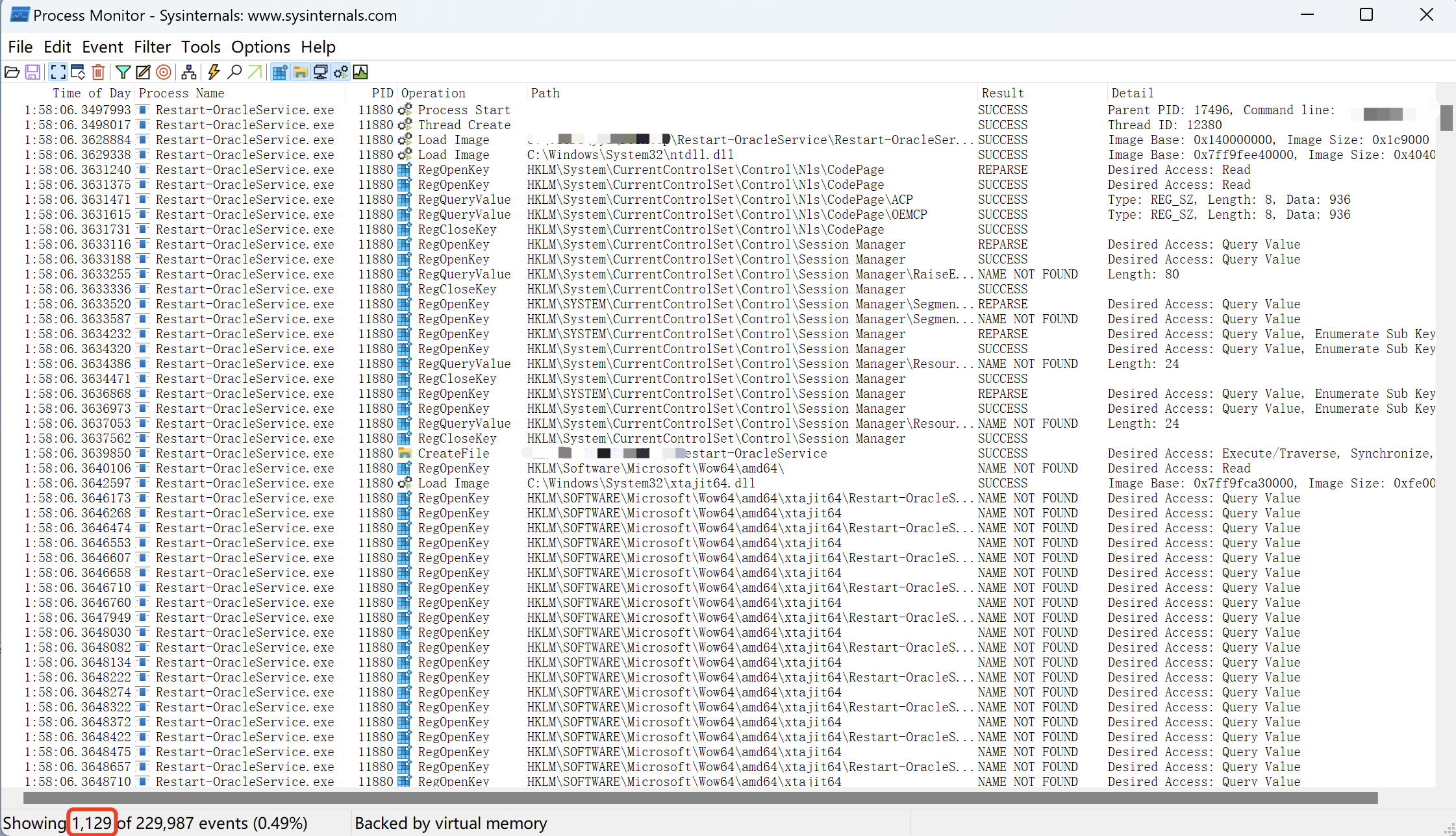
Task: Click the horizontal scrollbar at the bottom
Action: 700,798
